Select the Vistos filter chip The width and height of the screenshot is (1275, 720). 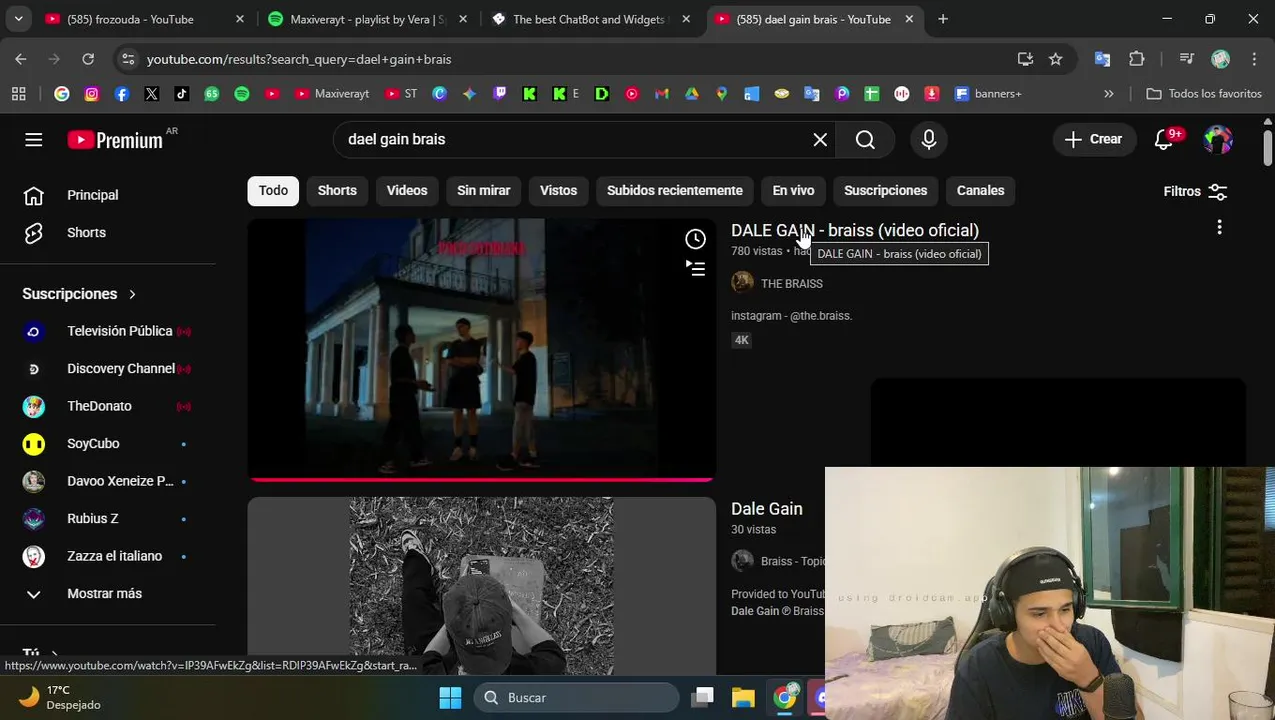(x=558, y=191)
